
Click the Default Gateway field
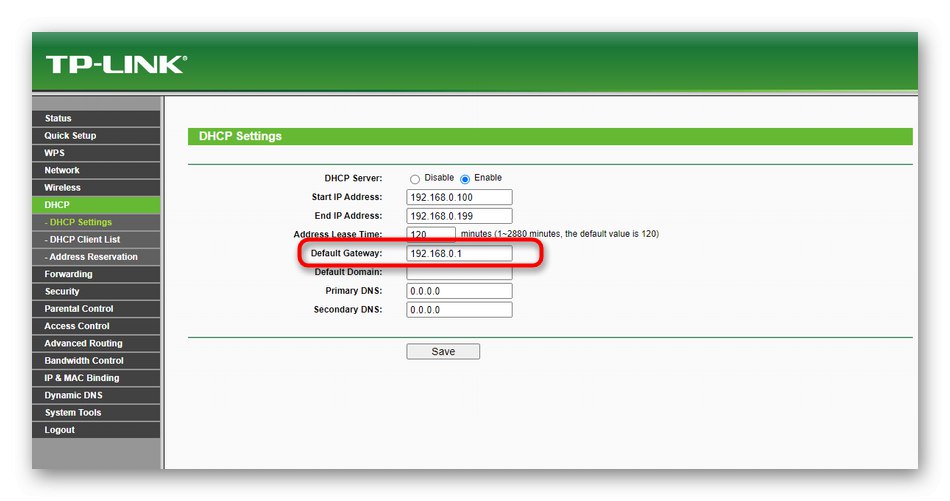click(x=459, y=253)
